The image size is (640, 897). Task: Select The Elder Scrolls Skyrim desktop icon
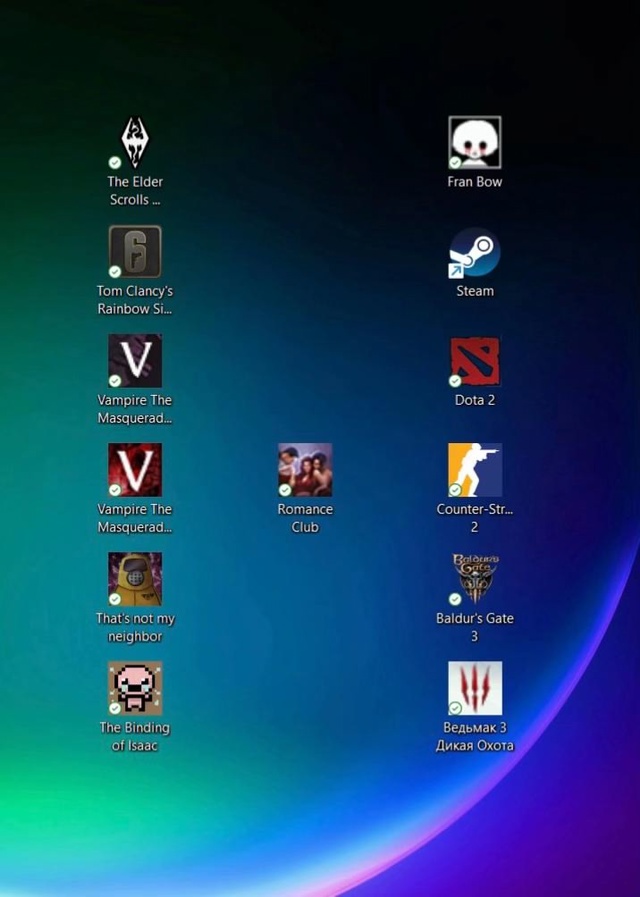[135, 143]
